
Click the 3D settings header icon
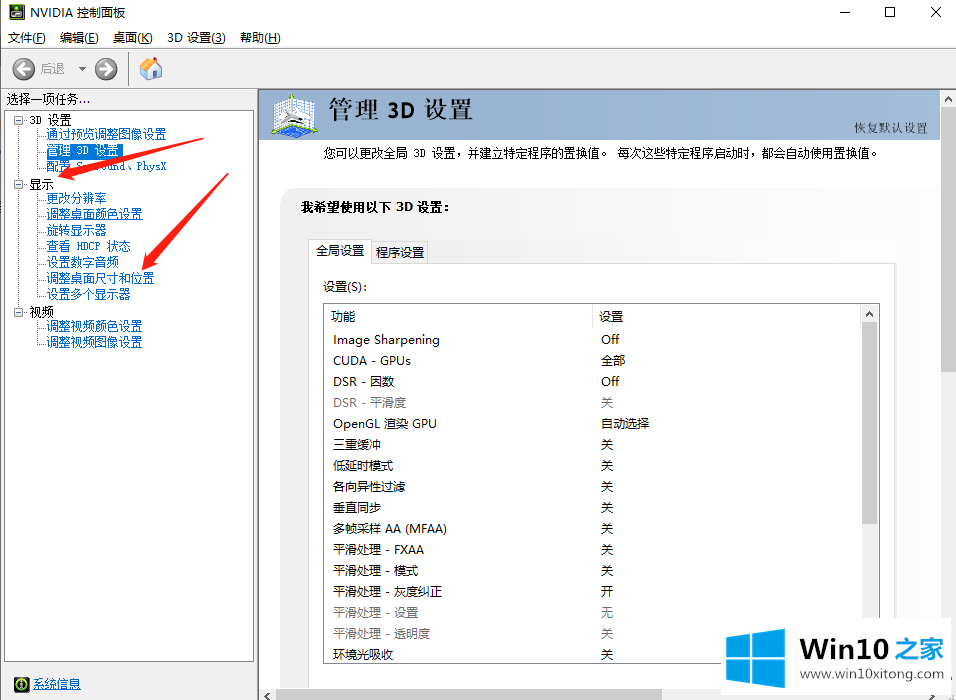[294, 115]
